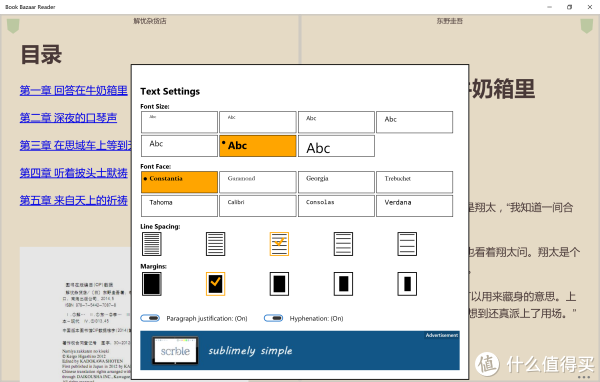Toggle Paragraph justification switch
Viewport: 600px width, 382px height.
click(150, 318)
